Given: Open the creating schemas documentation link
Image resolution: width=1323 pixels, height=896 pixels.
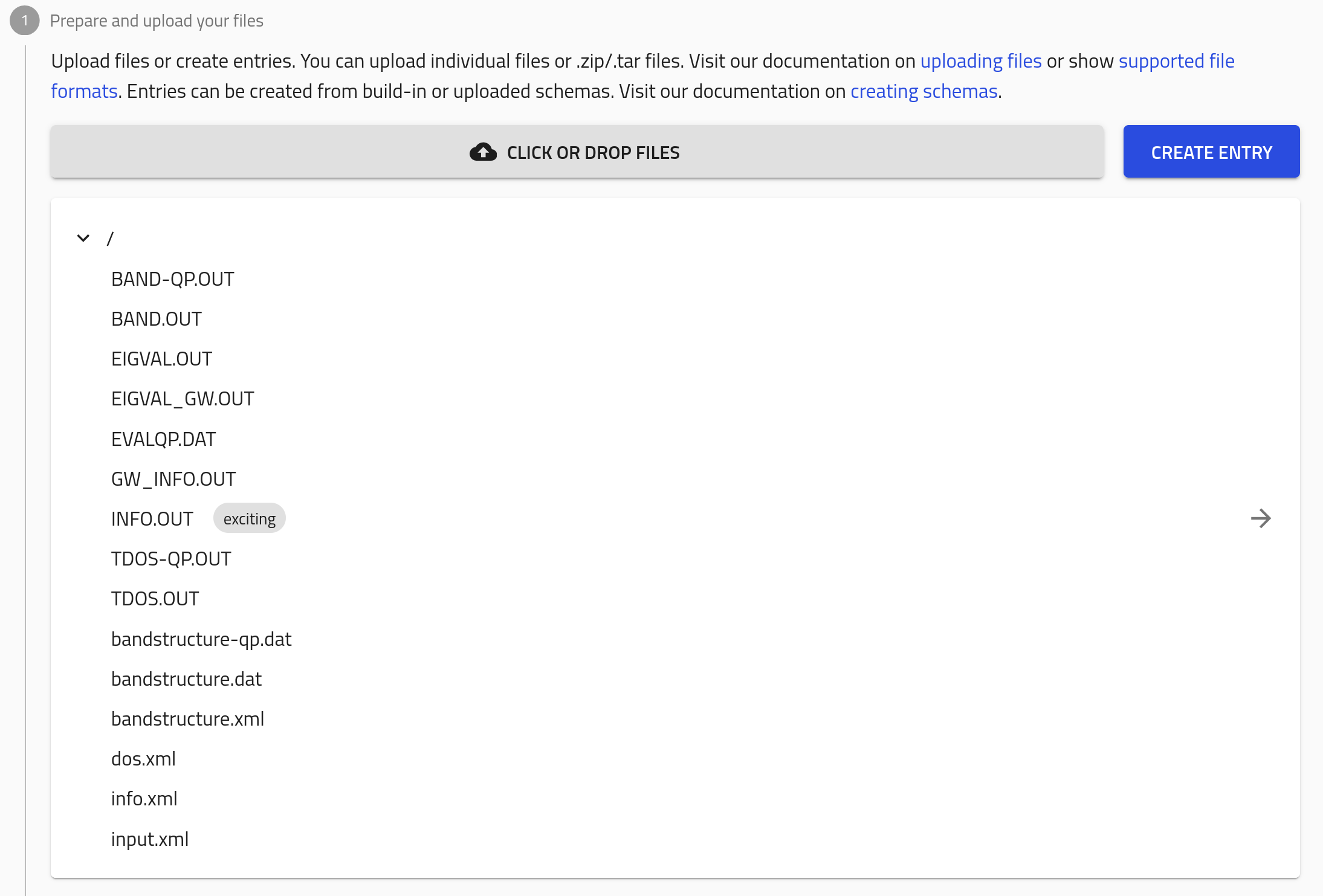Looking at the screenshot, I should point(924,91).
